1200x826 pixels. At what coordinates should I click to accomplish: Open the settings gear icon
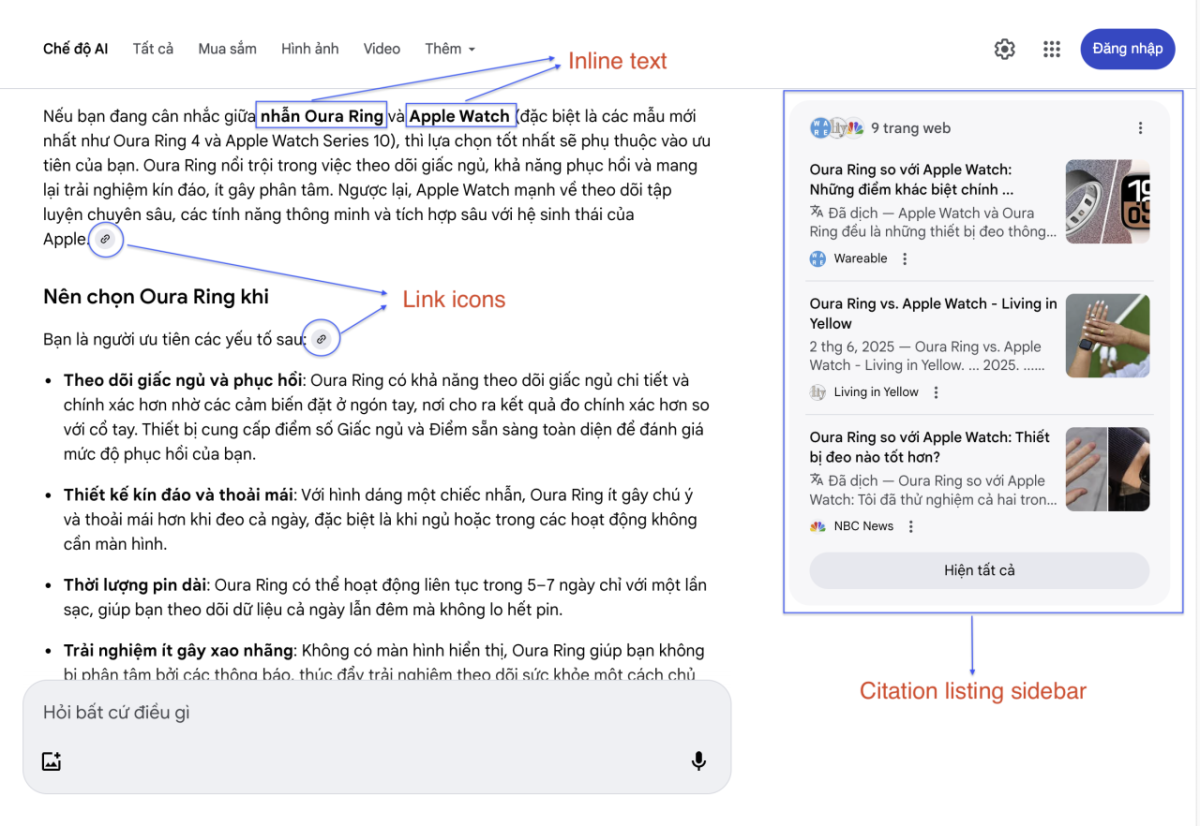(1004, 49)
